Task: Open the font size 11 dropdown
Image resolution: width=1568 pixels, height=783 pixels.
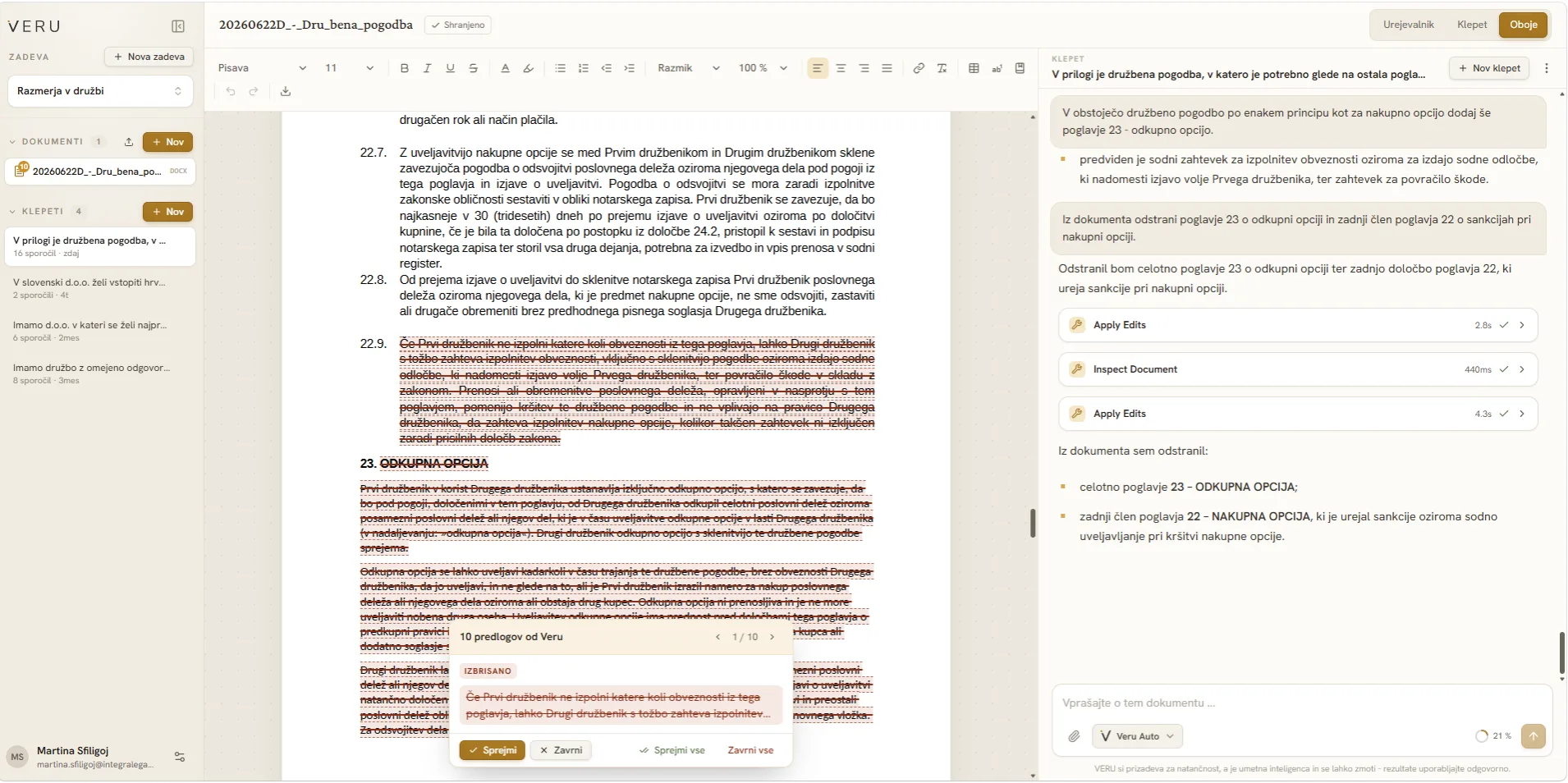Action: 350,68
